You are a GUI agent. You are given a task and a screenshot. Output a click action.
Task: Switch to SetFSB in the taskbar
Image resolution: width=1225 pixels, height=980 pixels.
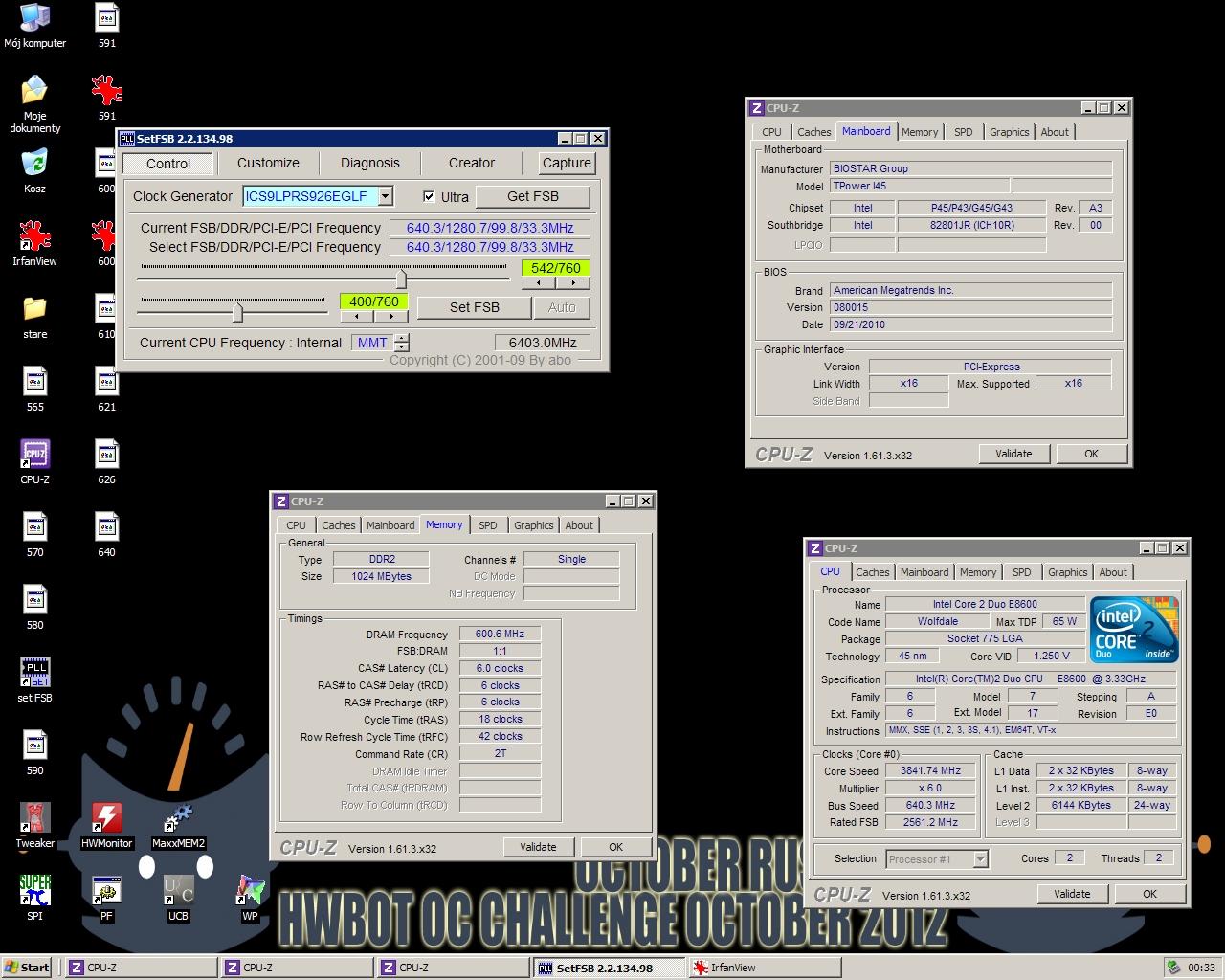pyautogui.click(x=610, y=968)
